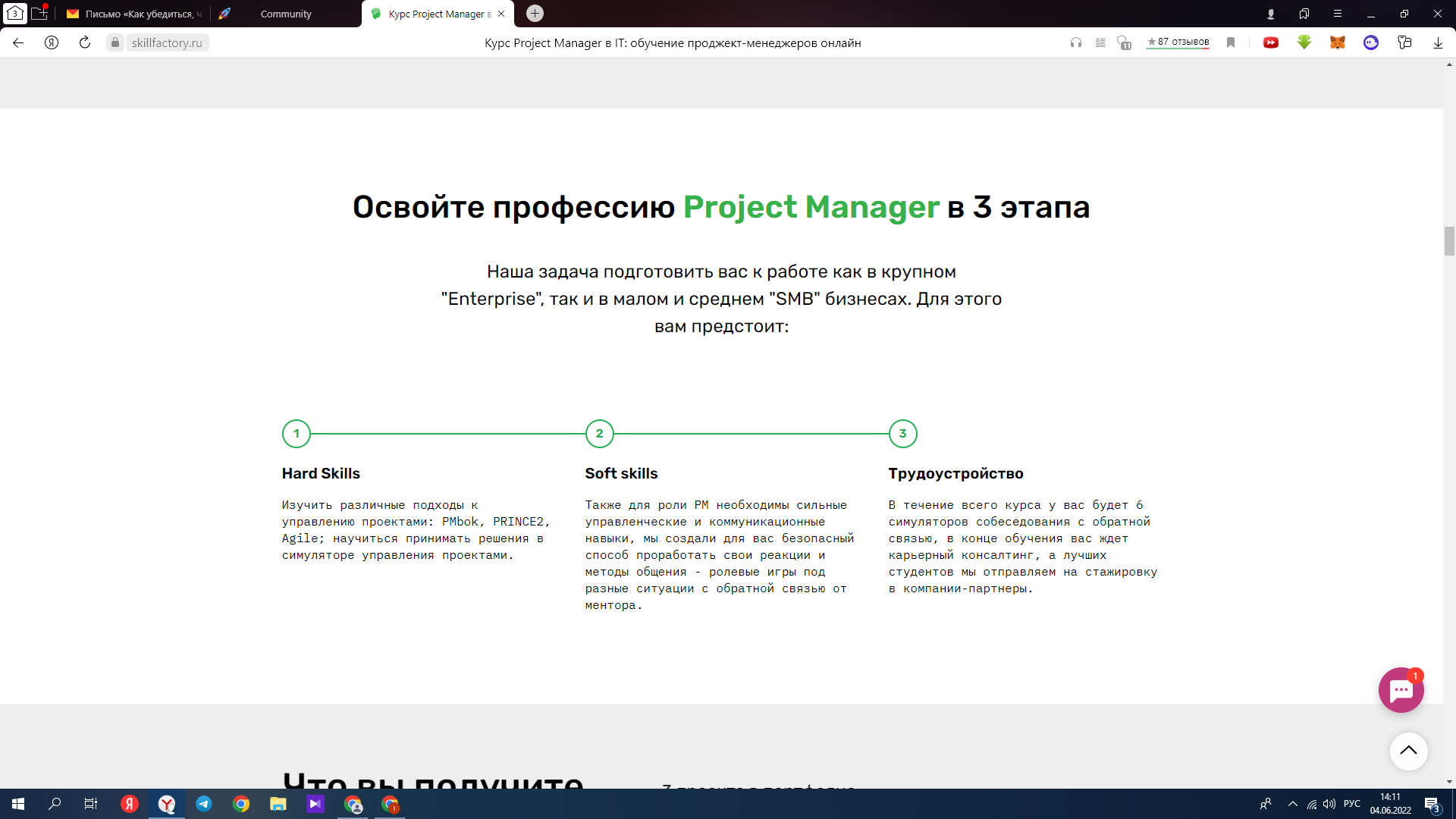The image size is (1456, 819).
Task: Expand hidden system tray icons chevron
Action: point(1293,804)
